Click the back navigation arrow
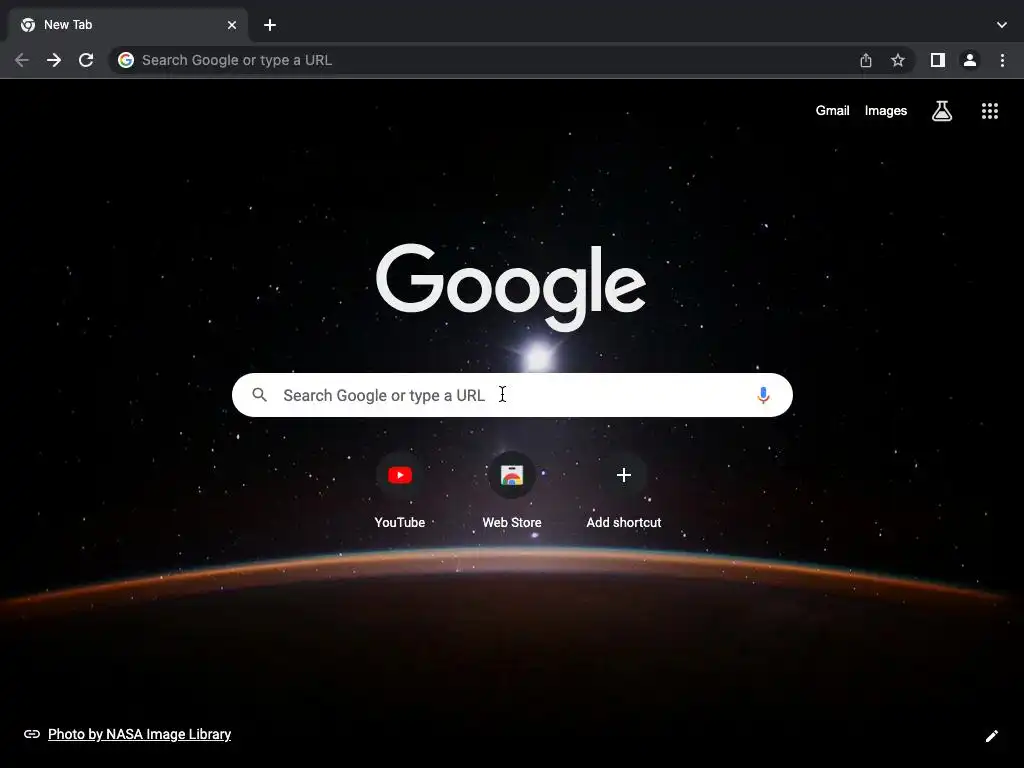The height and width of the screenshot is (768, 1024). tap(22, 60)
